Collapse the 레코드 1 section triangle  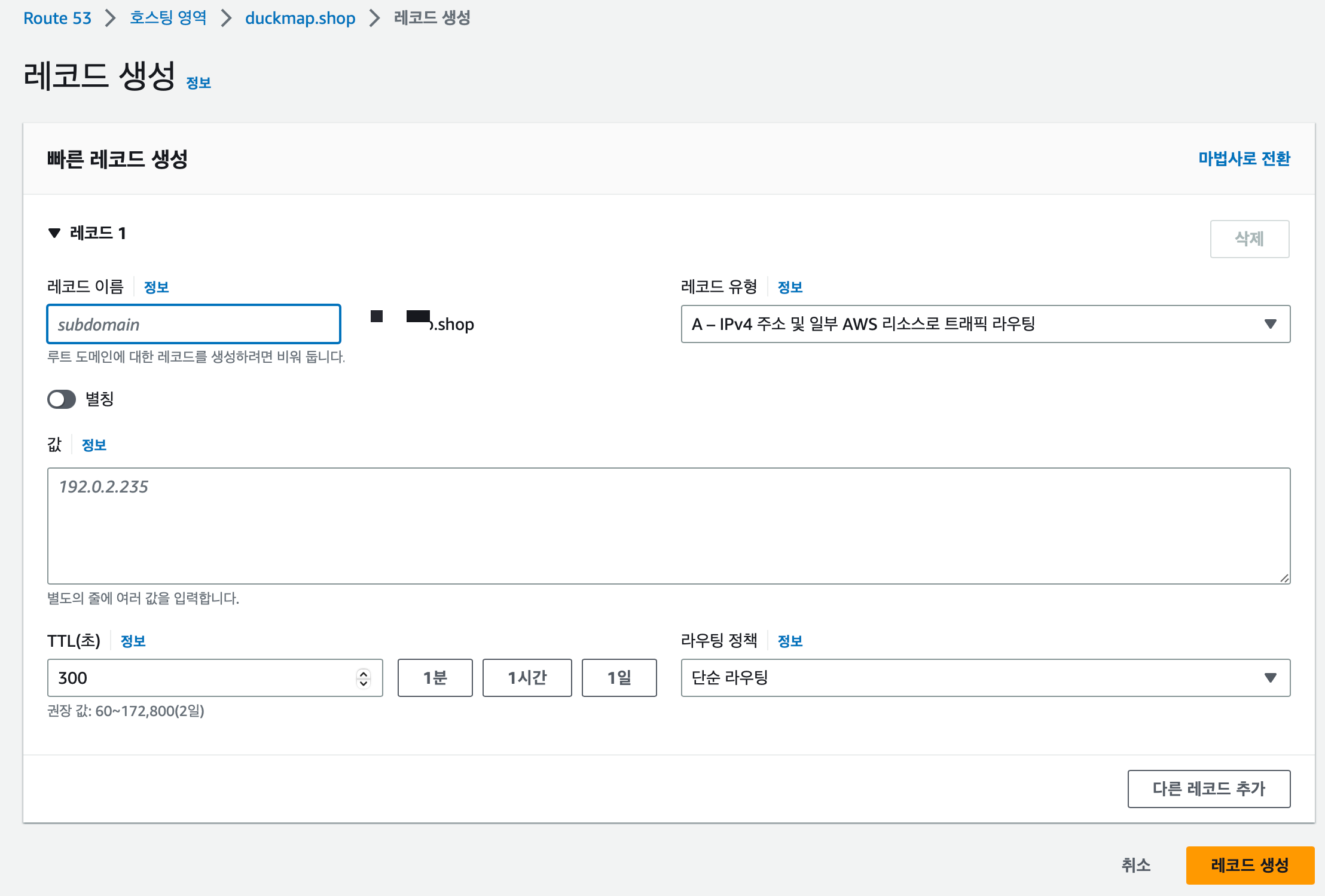pyautogui.click(x=54, y=233)
